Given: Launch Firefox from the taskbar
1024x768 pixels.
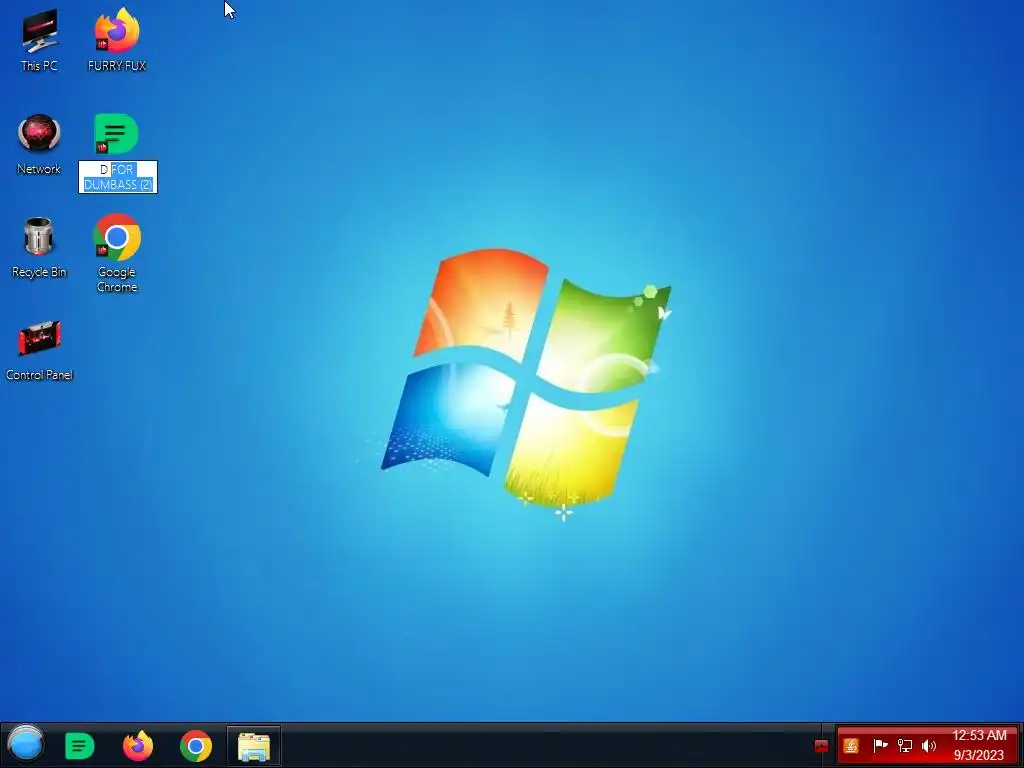Looking at the screenshot, I should coord(138,746).
